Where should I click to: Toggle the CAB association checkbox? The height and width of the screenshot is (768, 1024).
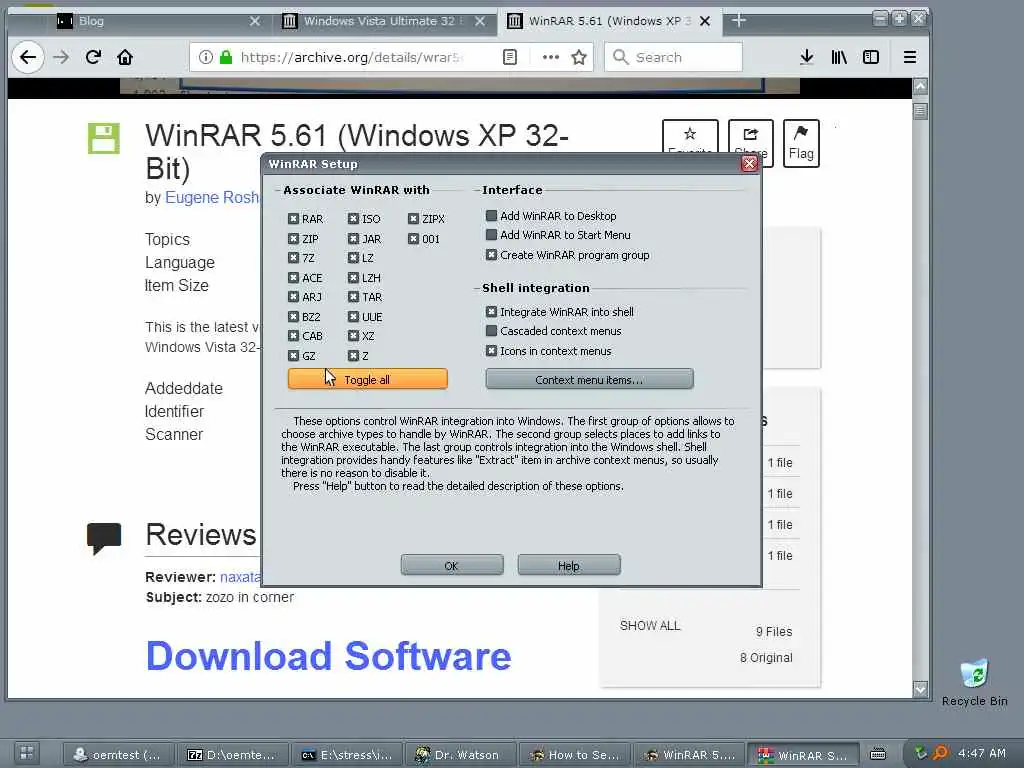(293, 336)
